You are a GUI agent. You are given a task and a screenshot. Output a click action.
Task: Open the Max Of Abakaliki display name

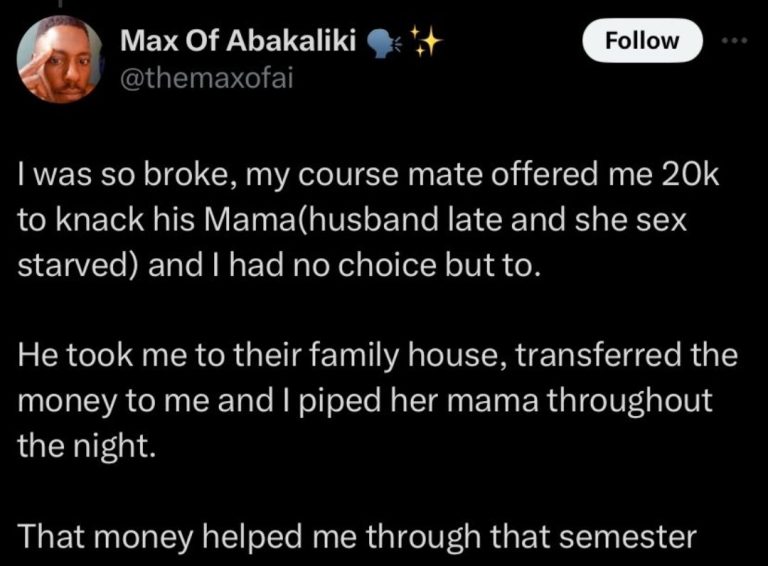[x=240, y=41]
